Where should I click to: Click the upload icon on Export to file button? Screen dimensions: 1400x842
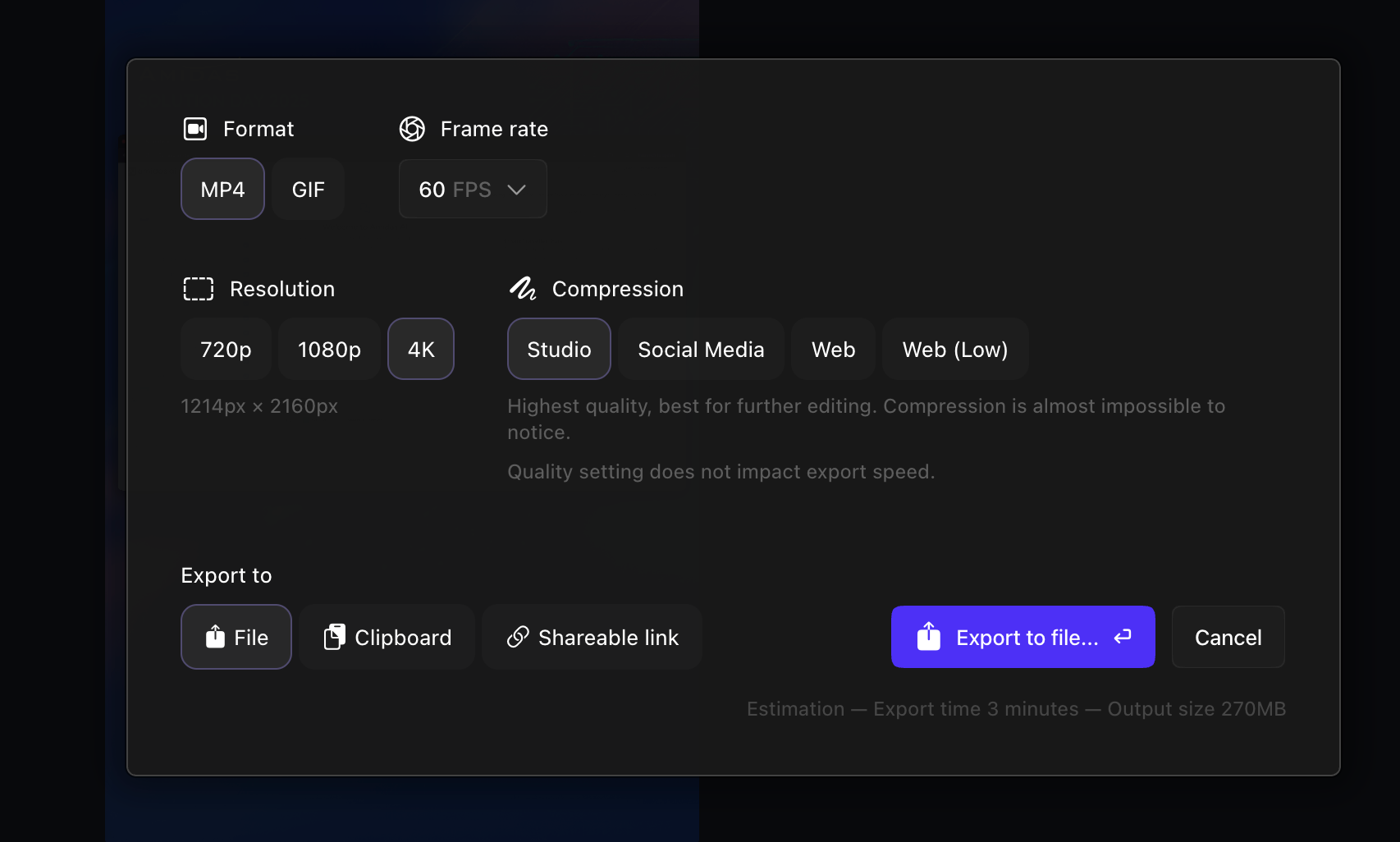pyautogui.click(x=929, y=636)
